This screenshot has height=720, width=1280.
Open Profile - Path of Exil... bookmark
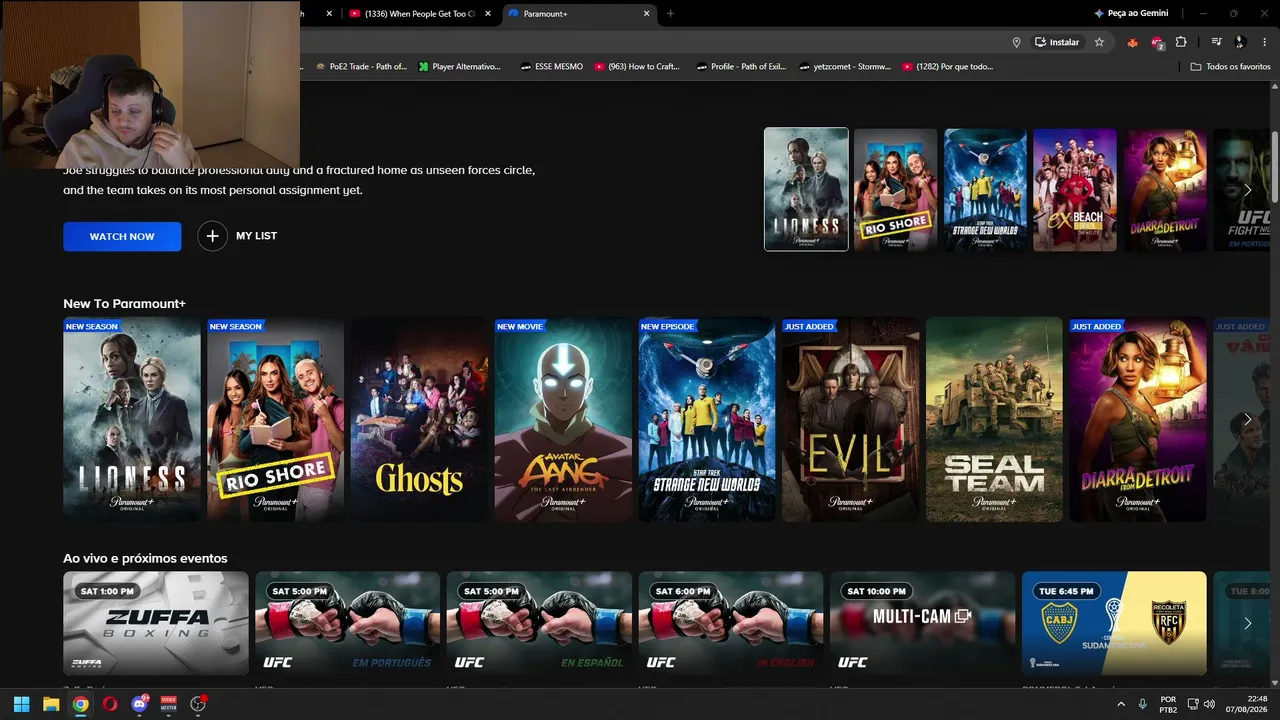[741, 67]
